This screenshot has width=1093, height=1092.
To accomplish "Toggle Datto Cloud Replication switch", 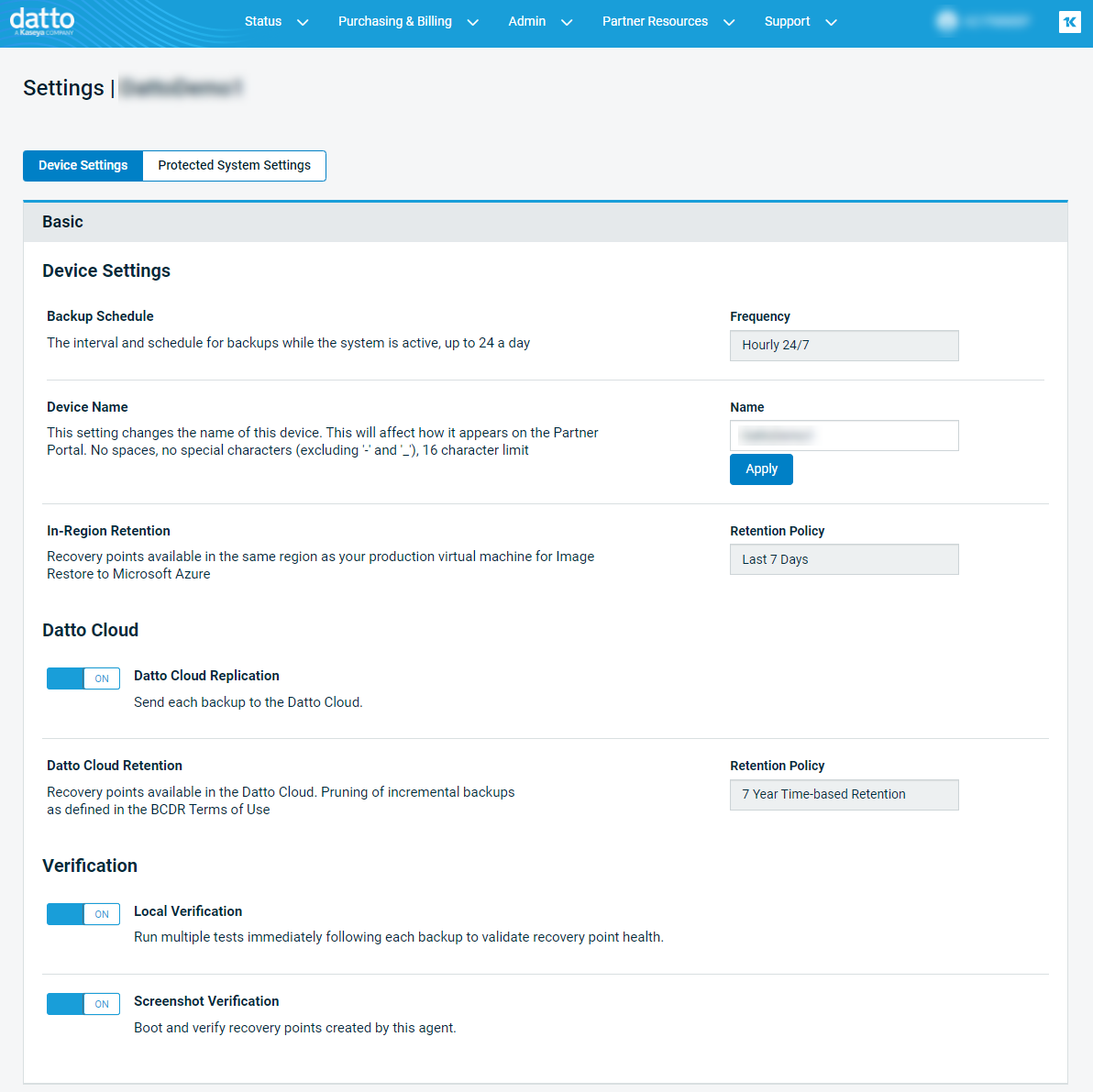I will (x=83, y=678).
